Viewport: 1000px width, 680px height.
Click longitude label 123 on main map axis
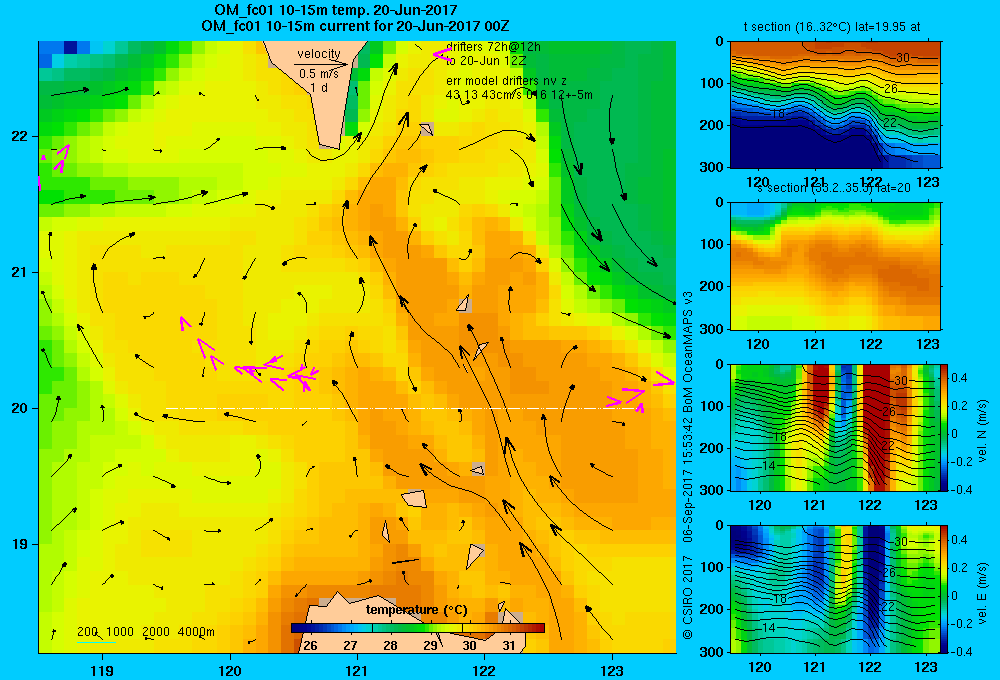coord(612,671)
